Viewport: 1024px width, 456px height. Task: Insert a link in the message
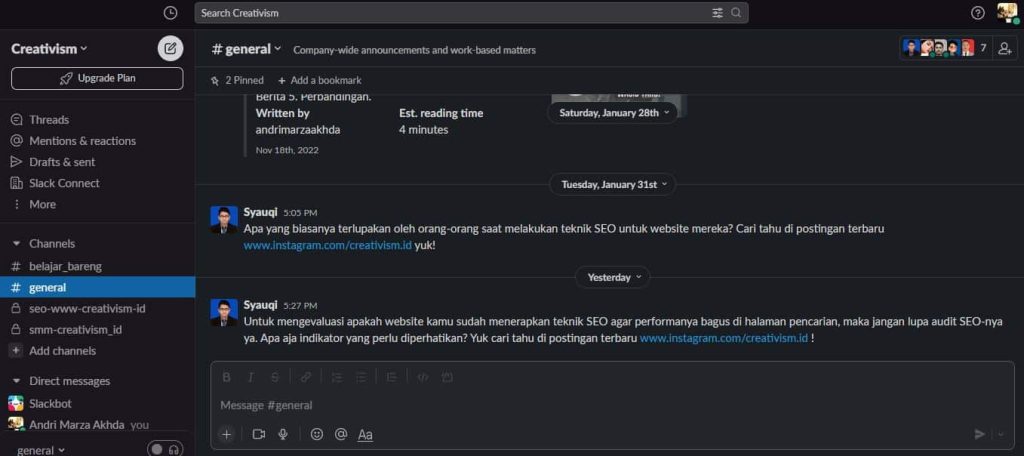tap(306, 377)
